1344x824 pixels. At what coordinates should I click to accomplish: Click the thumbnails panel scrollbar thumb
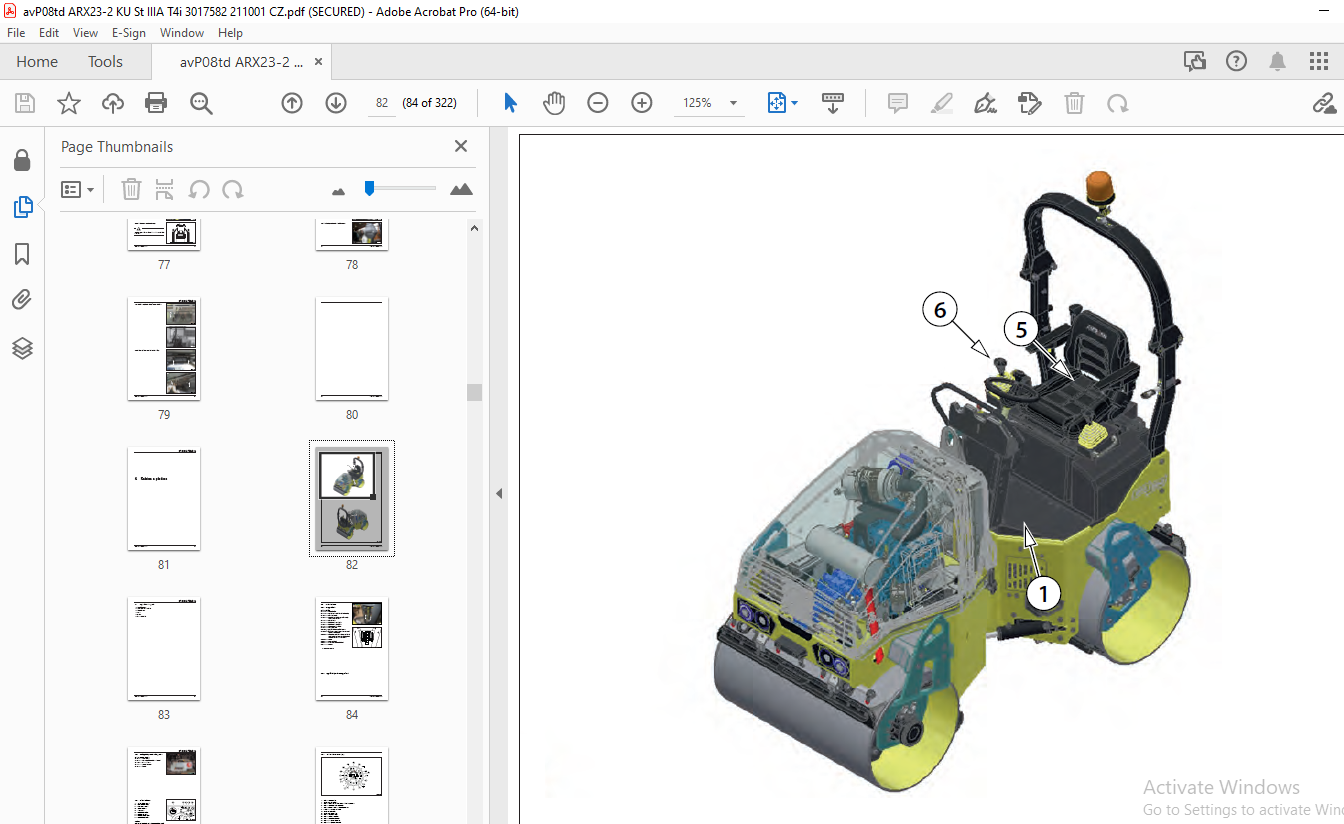475,392
